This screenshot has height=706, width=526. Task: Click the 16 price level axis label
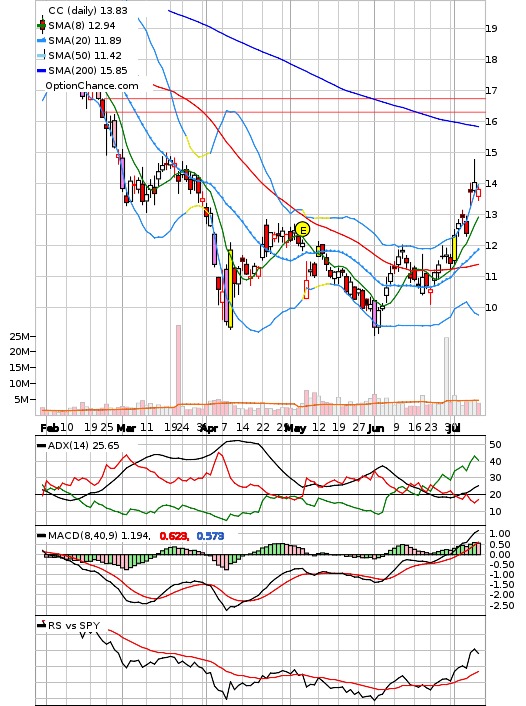tap(491, 122)
